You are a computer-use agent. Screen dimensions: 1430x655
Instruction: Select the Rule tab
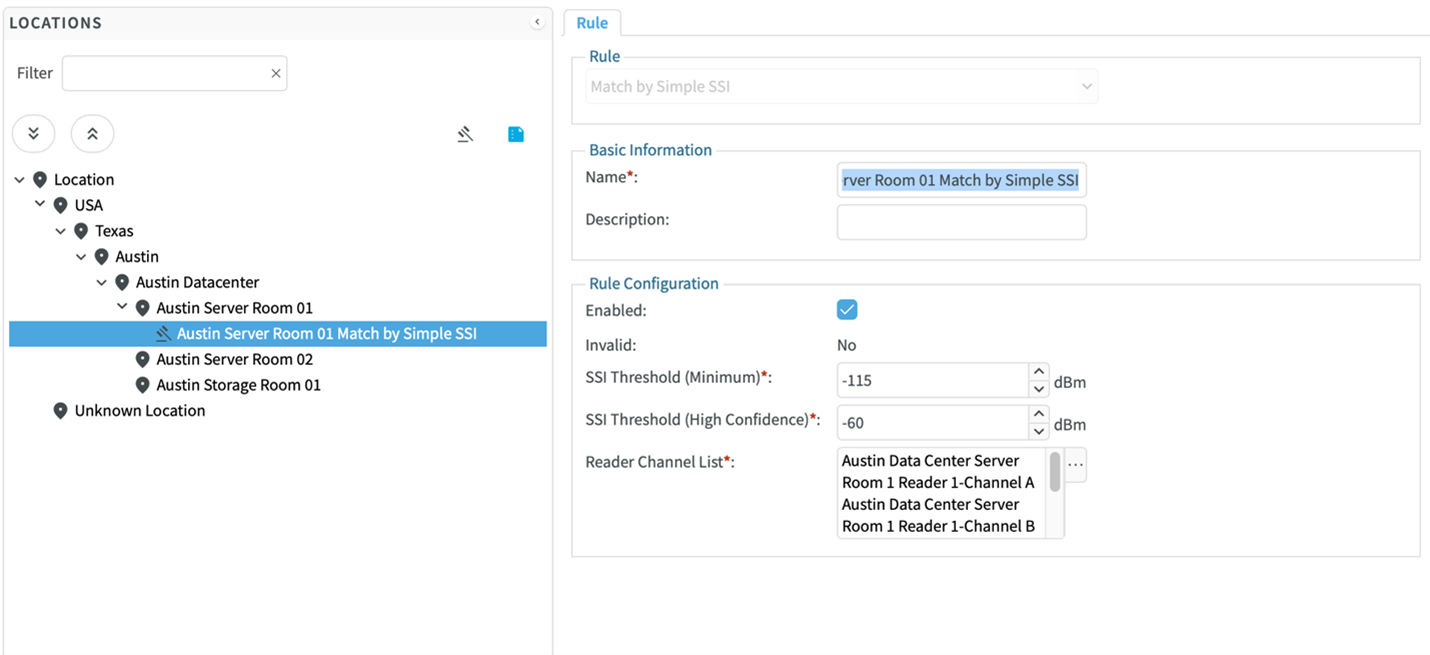(592, 23)
